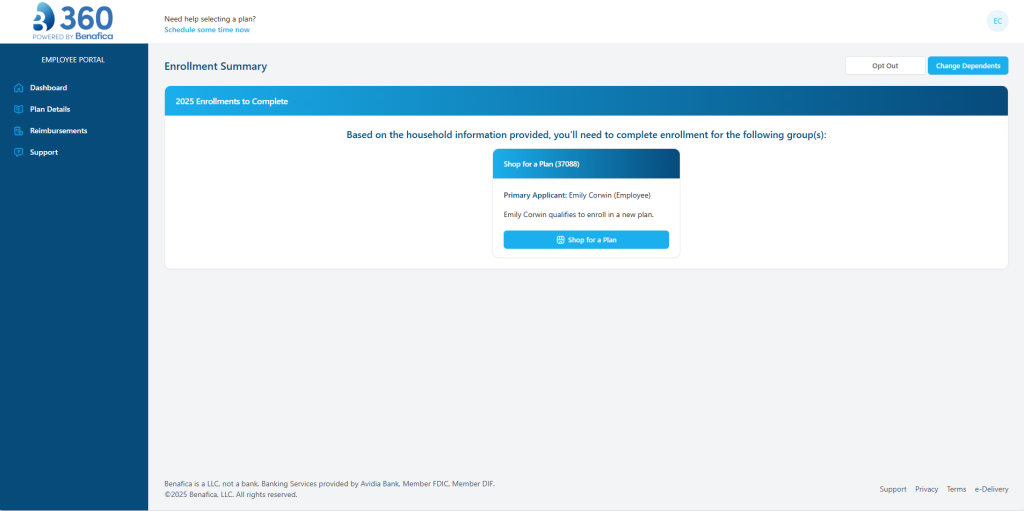The height and width of the screenshot is (511, 1024).
Task: Click Primary Applicant Emily Corwin text
Action: (577, 195)
